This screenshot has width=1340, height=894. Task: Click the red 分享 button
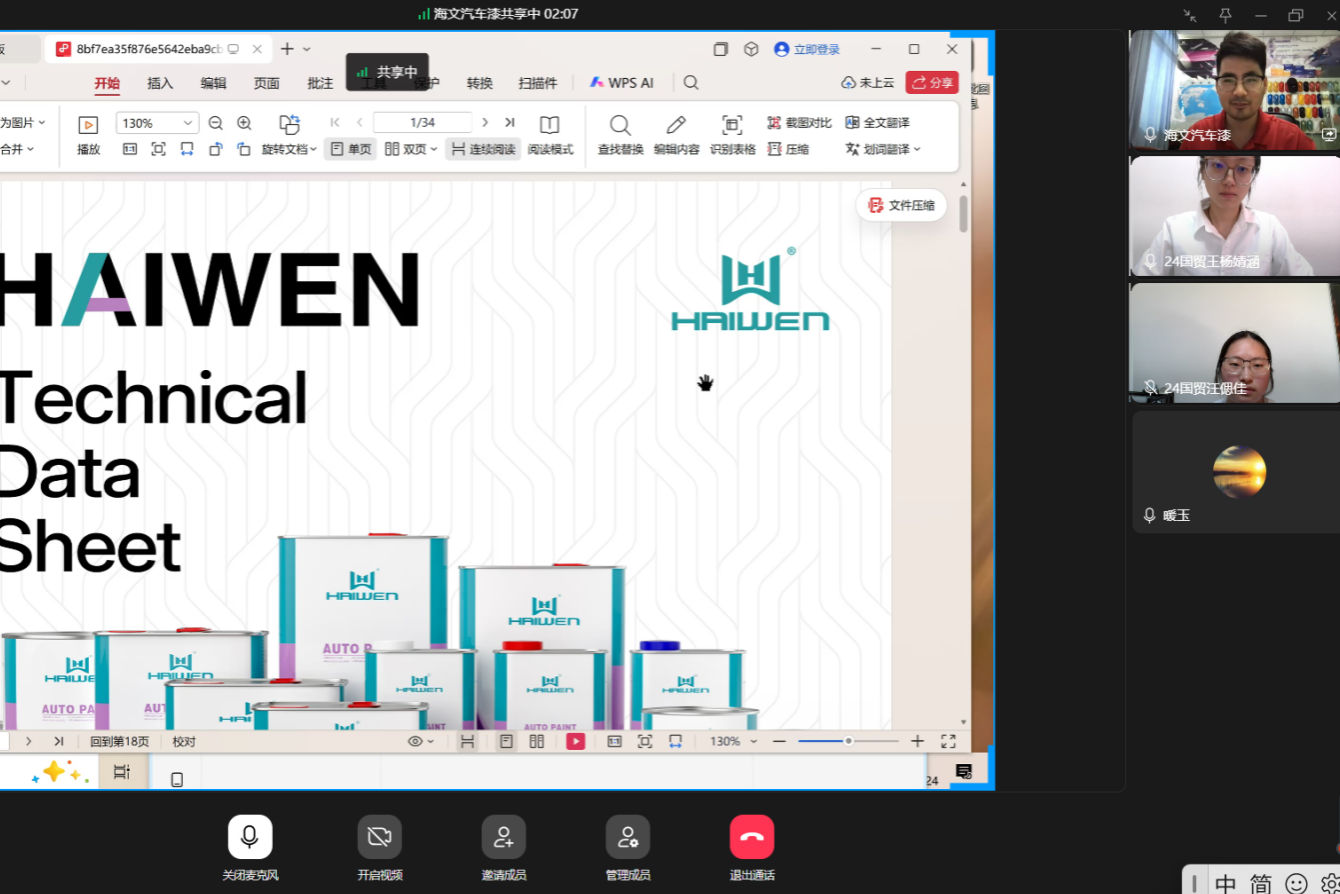pos(932,83)
